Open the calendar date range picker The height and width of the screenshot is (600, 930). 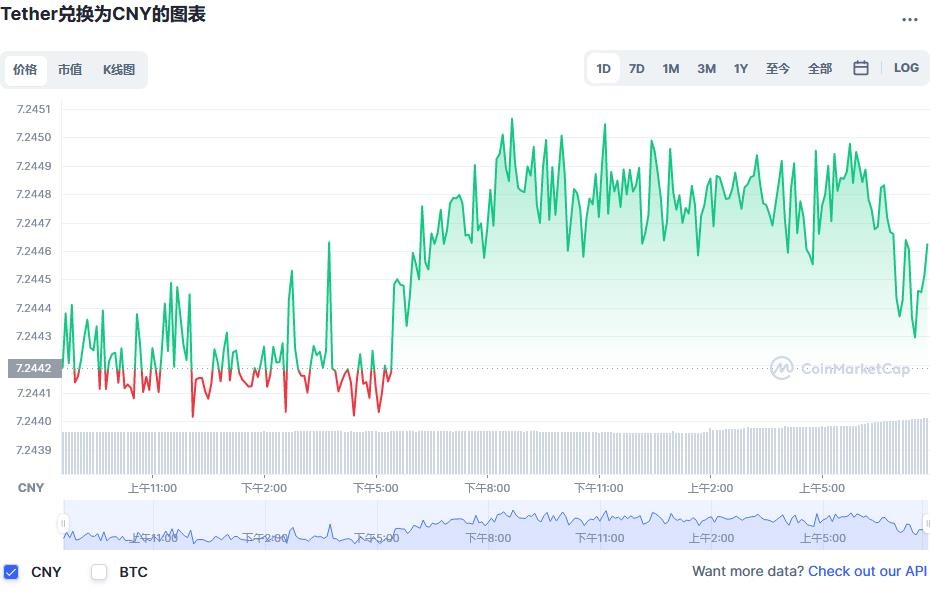pyautogui.click(x=860, y=68)
